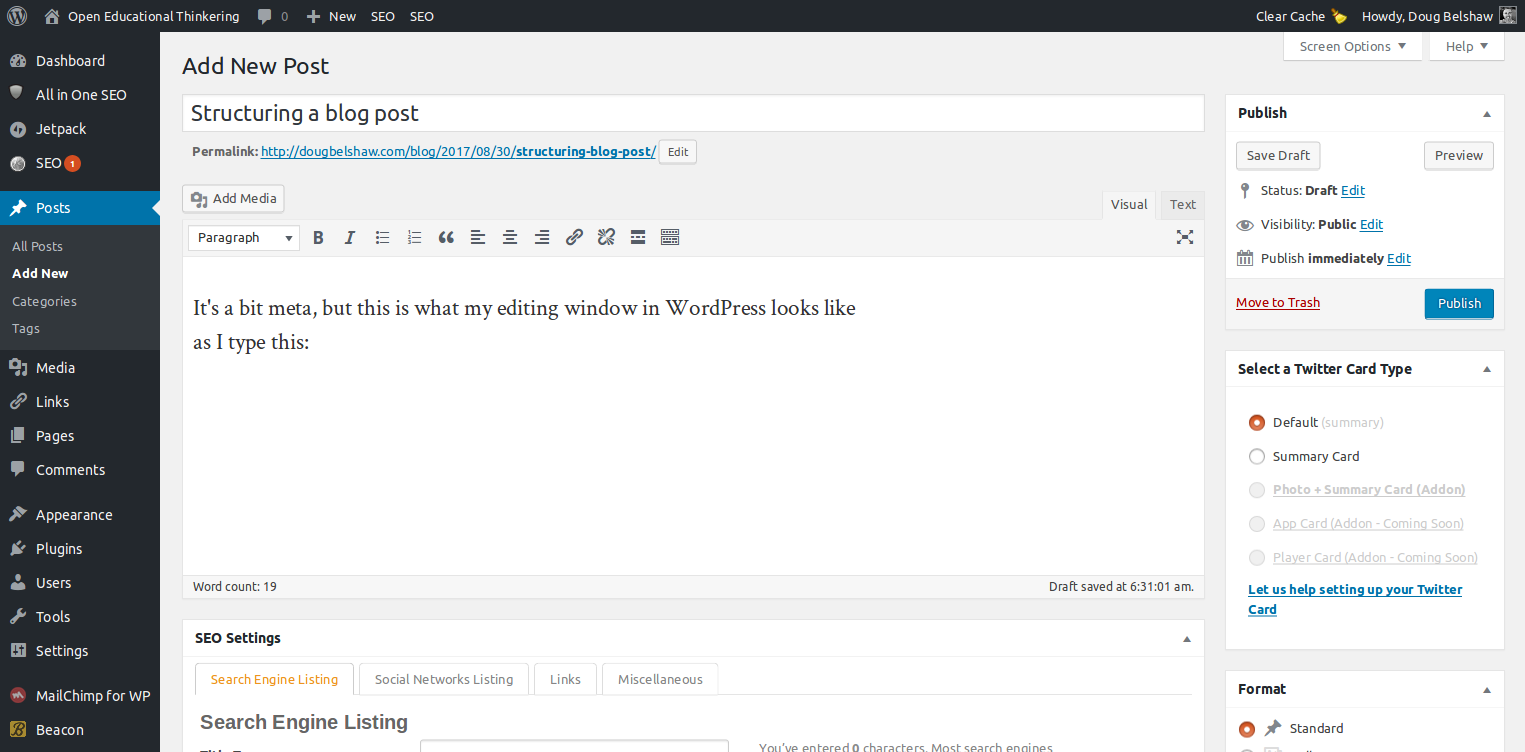
Task: Toggle bold formatting in the editor toolbar
Action: click(x=318, y=237)
